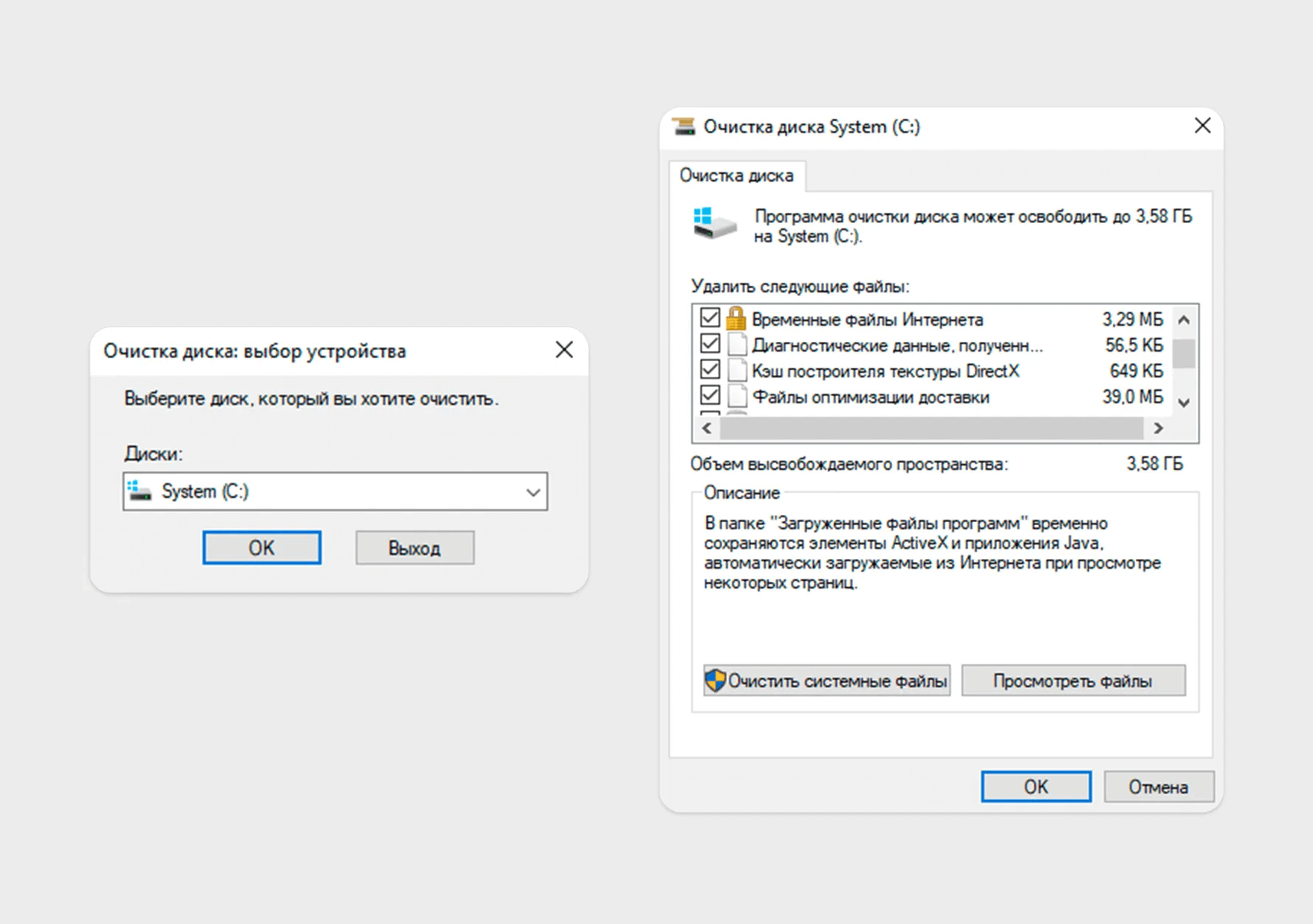
Task: Click the Windows drive icon near the summary text
Action: pyautogui.click(x=714, y=223)
